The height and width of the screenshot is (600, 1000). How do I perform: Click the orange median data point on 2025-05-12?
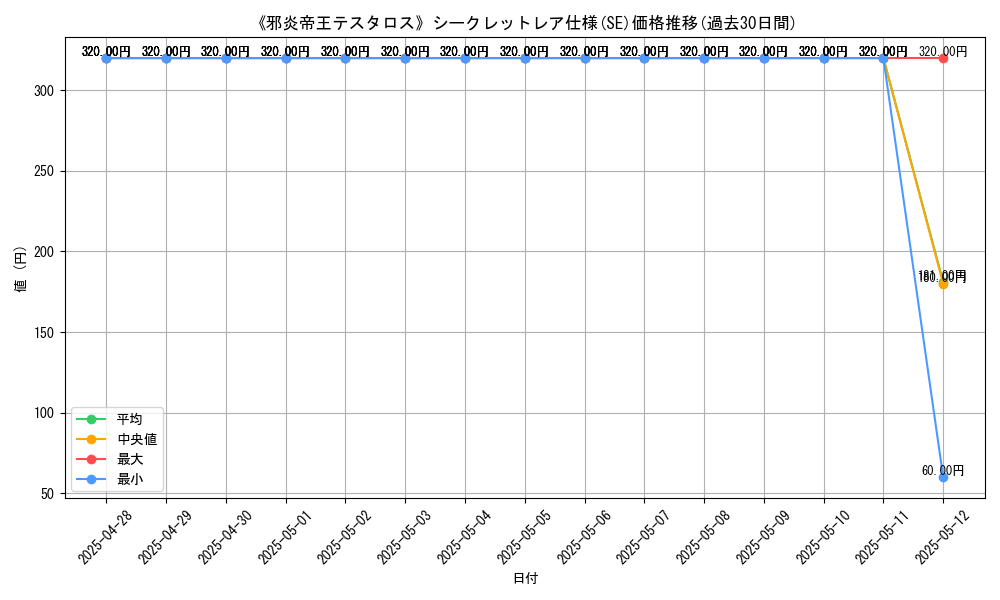[x=943, y=284]
